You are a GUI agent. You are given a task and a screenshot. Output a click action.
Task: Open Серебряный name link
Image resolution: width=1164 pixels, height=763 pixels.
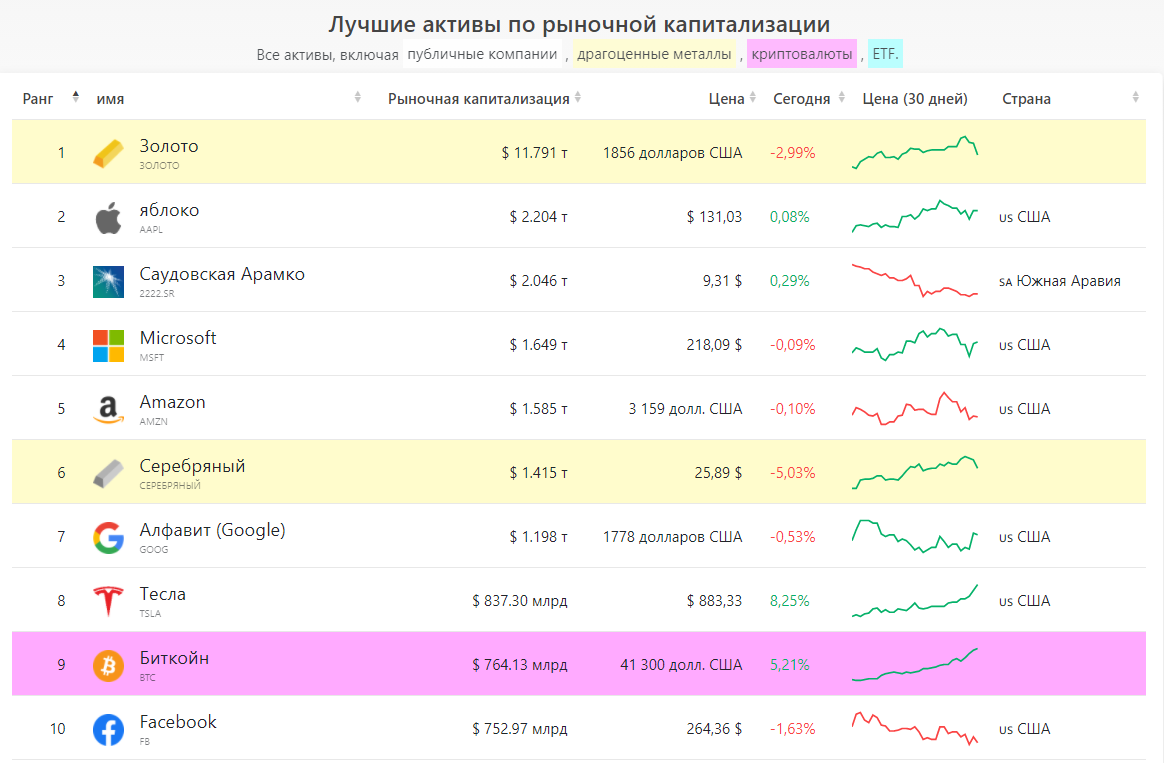point(192,466)
